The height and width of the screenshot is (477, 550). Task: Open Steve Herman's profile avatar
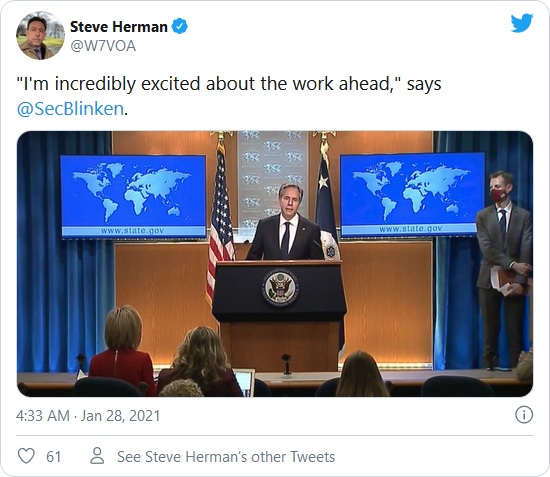[40, 35]
